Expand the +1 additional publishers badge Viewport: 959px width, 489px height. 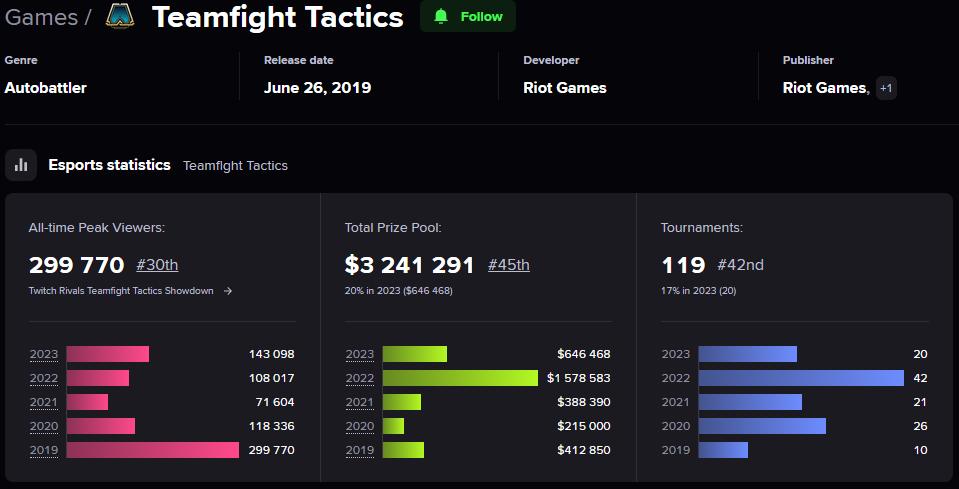(x=886, y=88)
